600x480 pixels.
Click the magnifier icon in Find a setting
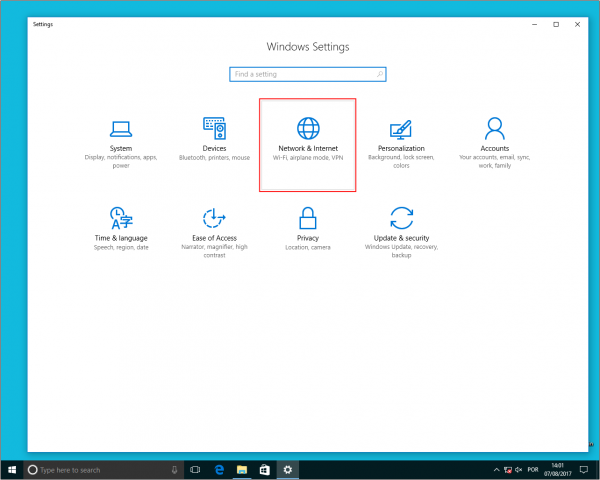[x=380, y=74]
